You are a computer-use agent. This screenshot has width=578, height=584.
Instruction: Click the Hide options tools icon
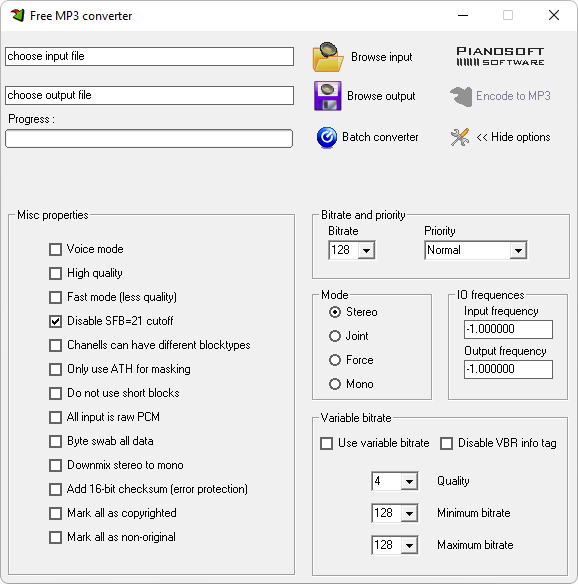(460, 137)
